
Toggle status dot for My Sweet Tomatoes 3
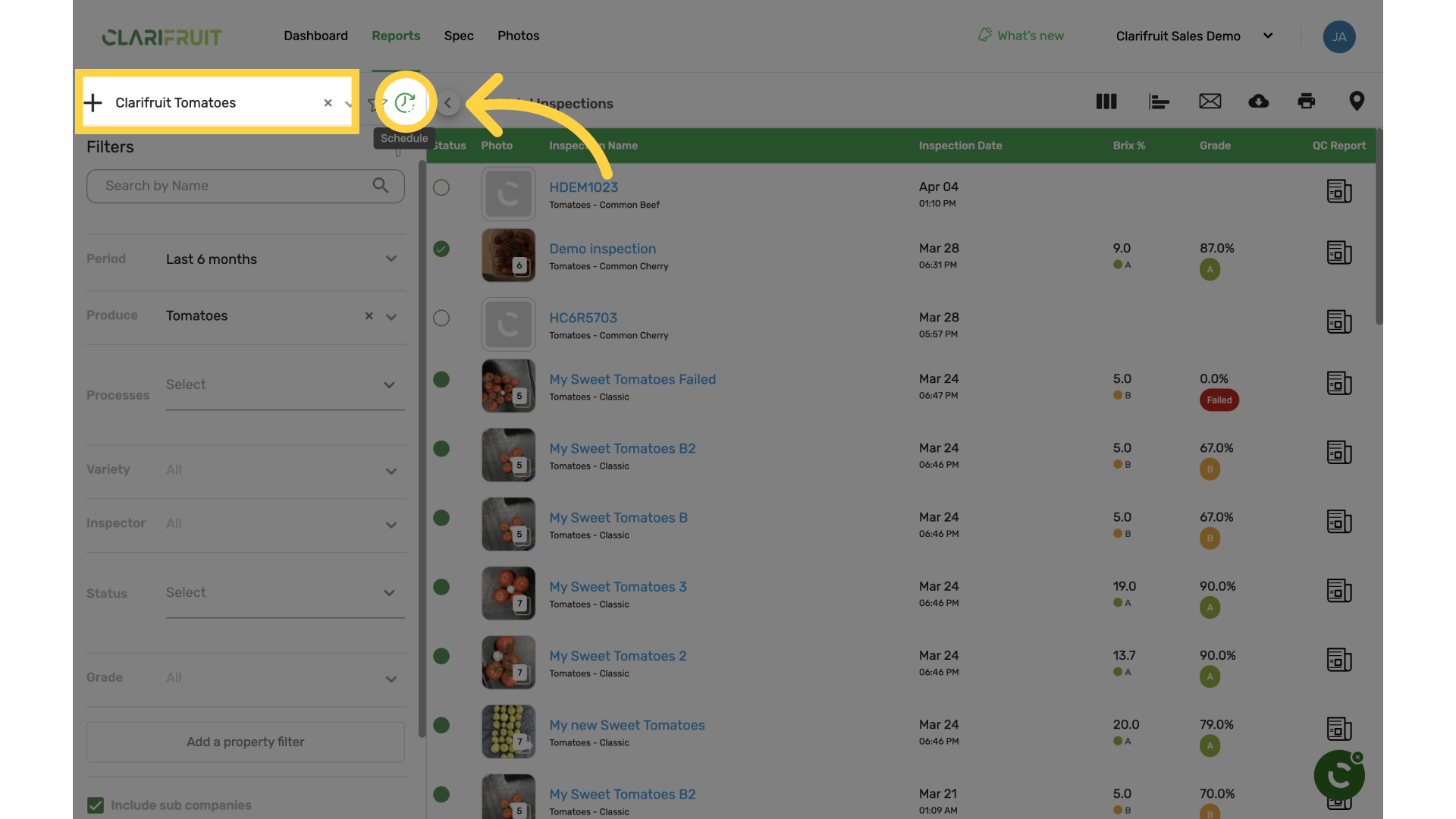tap(441, 587)
